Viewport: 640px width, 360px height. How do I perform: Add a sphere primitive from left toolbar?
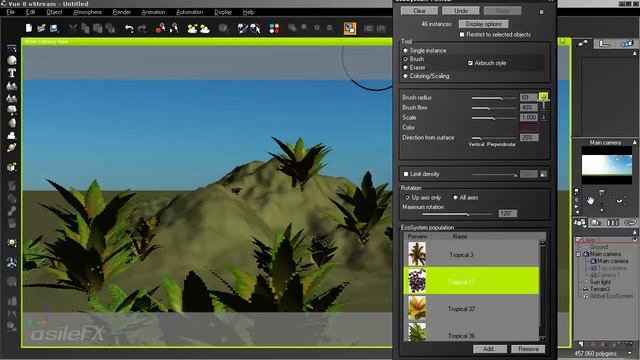[x=12, y=60]
